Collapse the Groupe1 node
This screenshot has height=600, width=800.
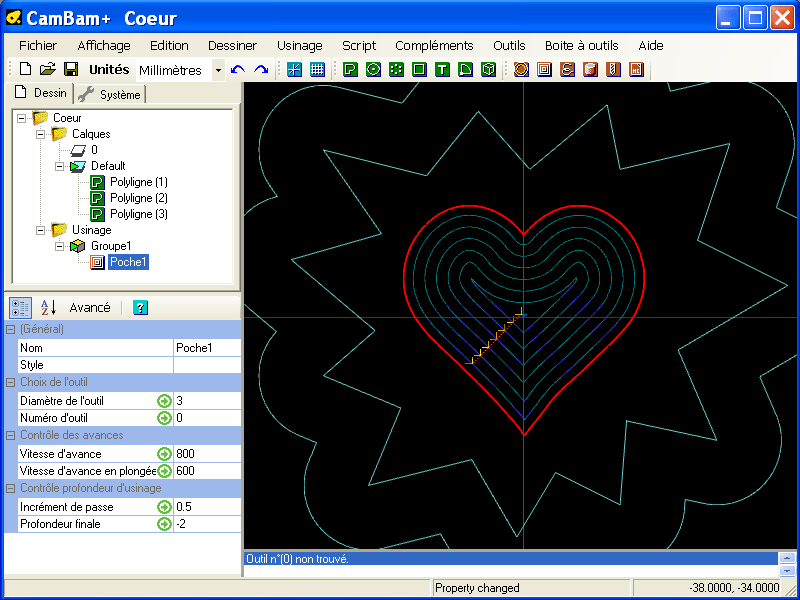pos(60,246)
